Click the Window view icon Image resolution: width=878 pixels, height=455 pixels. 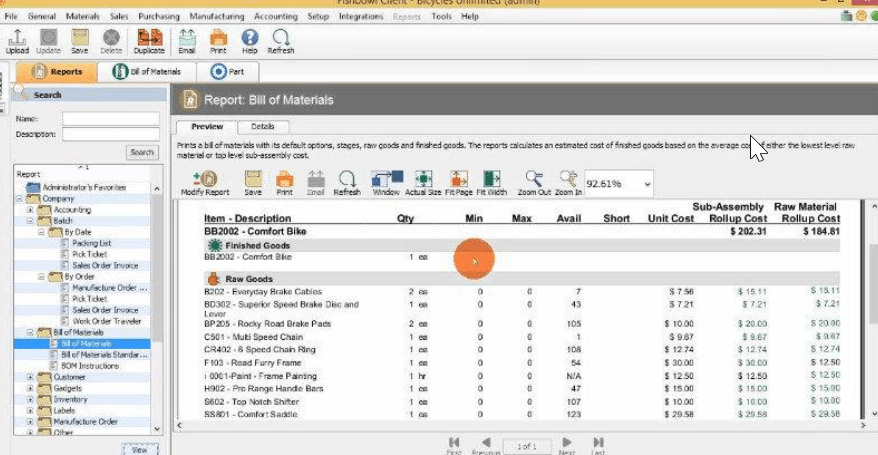(386, 184)
